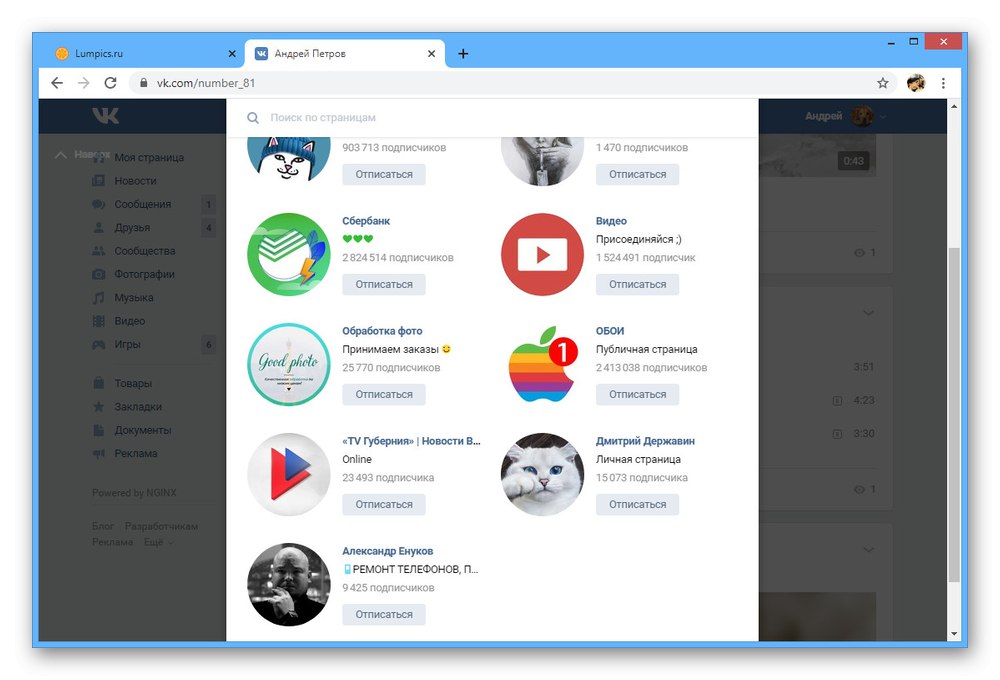Open Закладки in sidebar

tap(138, 407)
